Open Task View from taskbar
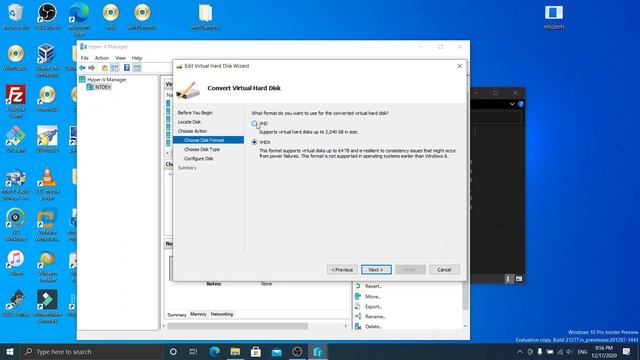Viewport: 640px width, 360px height. pyautogui.click(x=193, y=351)
